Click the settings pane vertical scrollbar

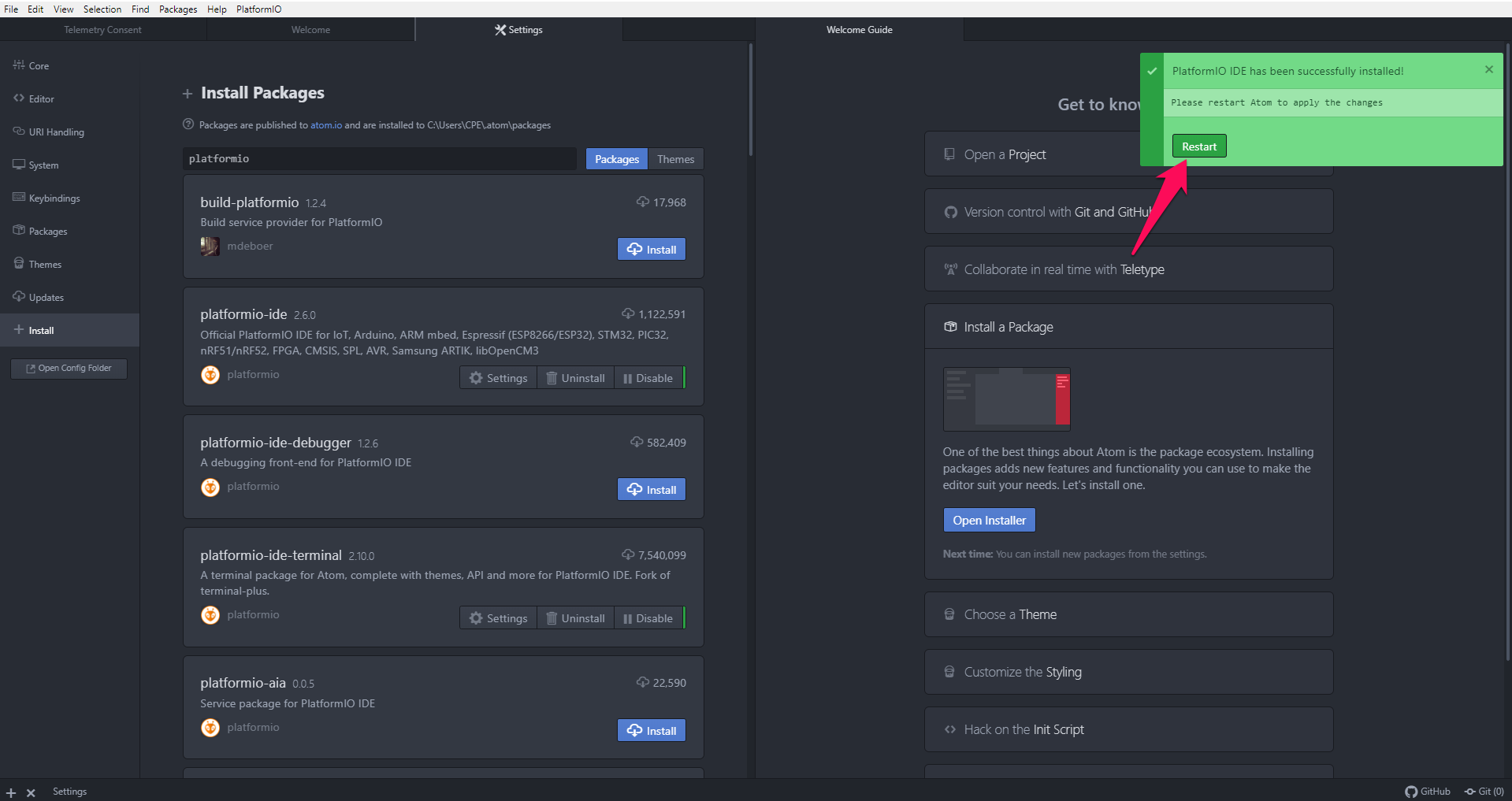click(x=751, y=100)
